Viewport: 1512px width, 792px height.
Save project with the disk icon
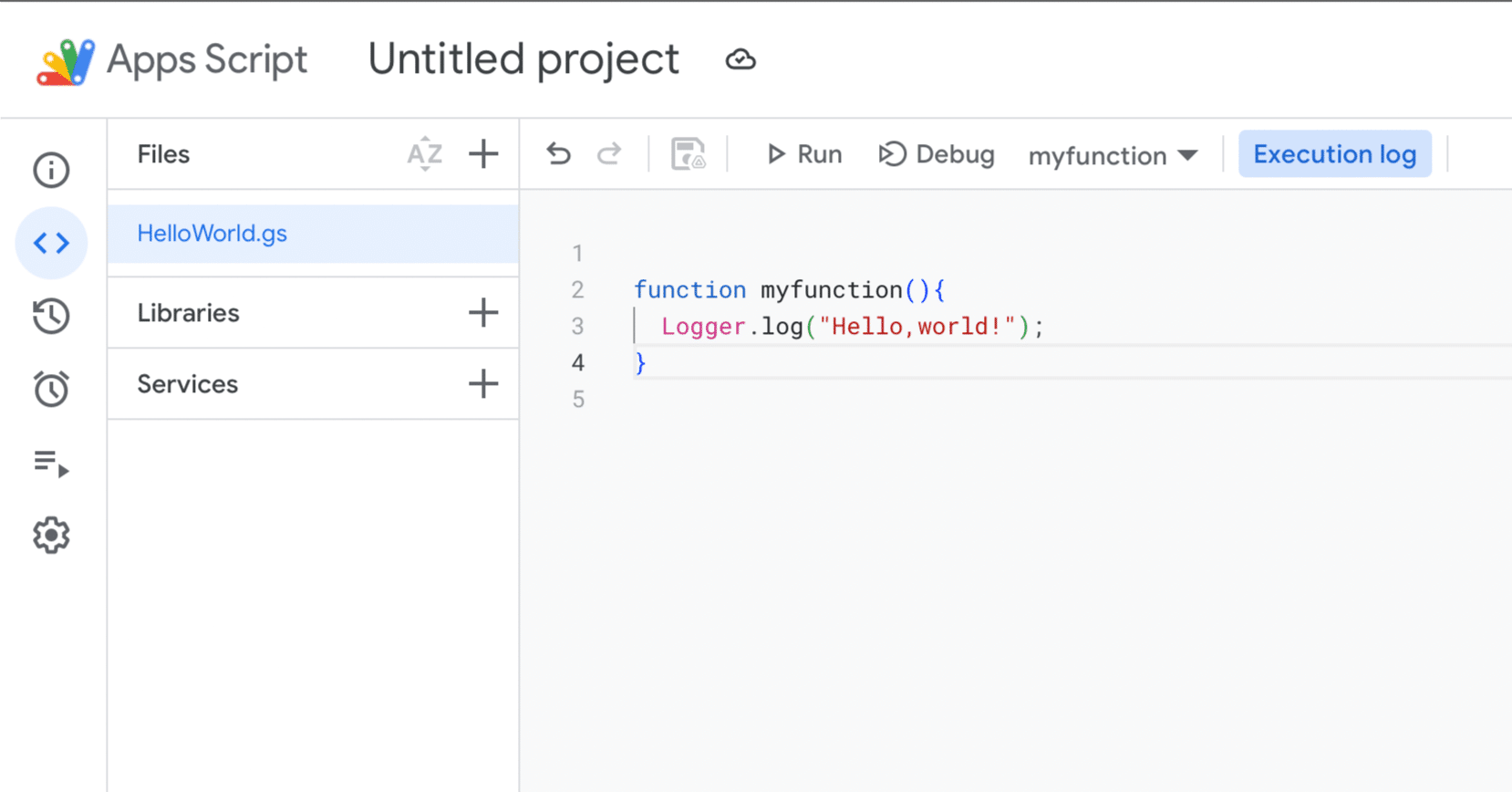tap(688, 154)
